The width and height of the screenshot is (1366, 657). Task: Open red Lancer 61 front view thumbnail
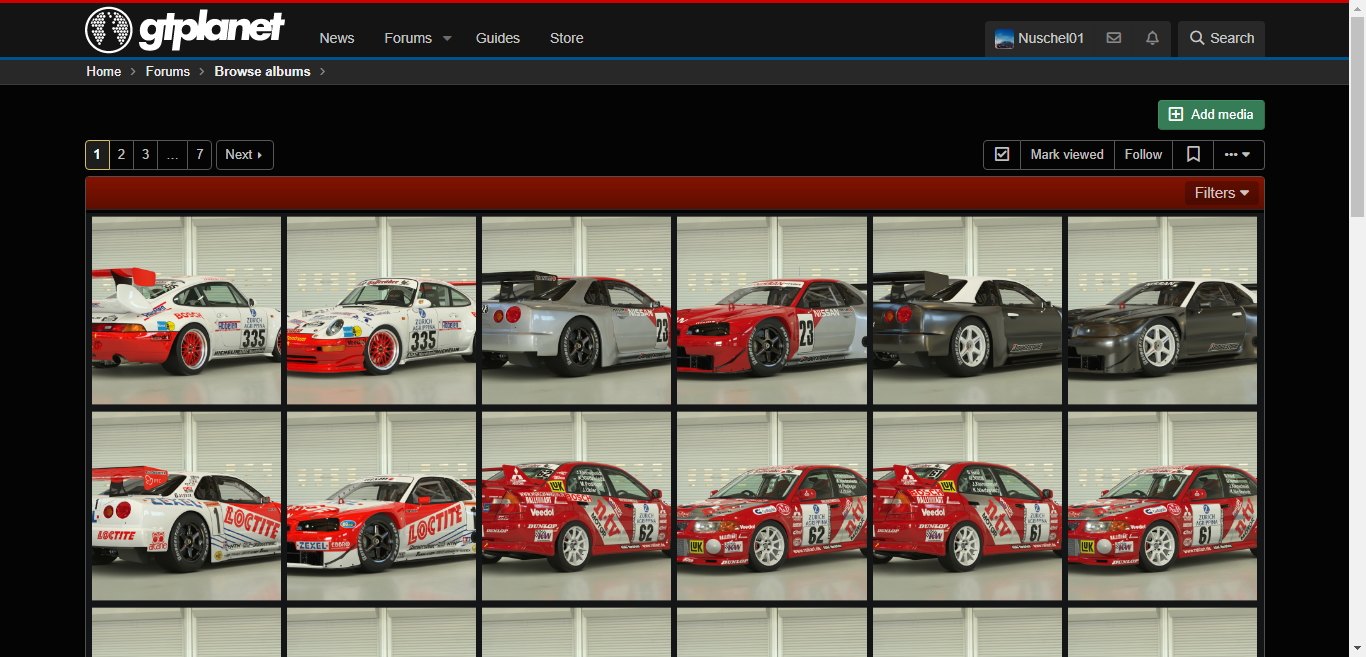(x=1162, y=506)
